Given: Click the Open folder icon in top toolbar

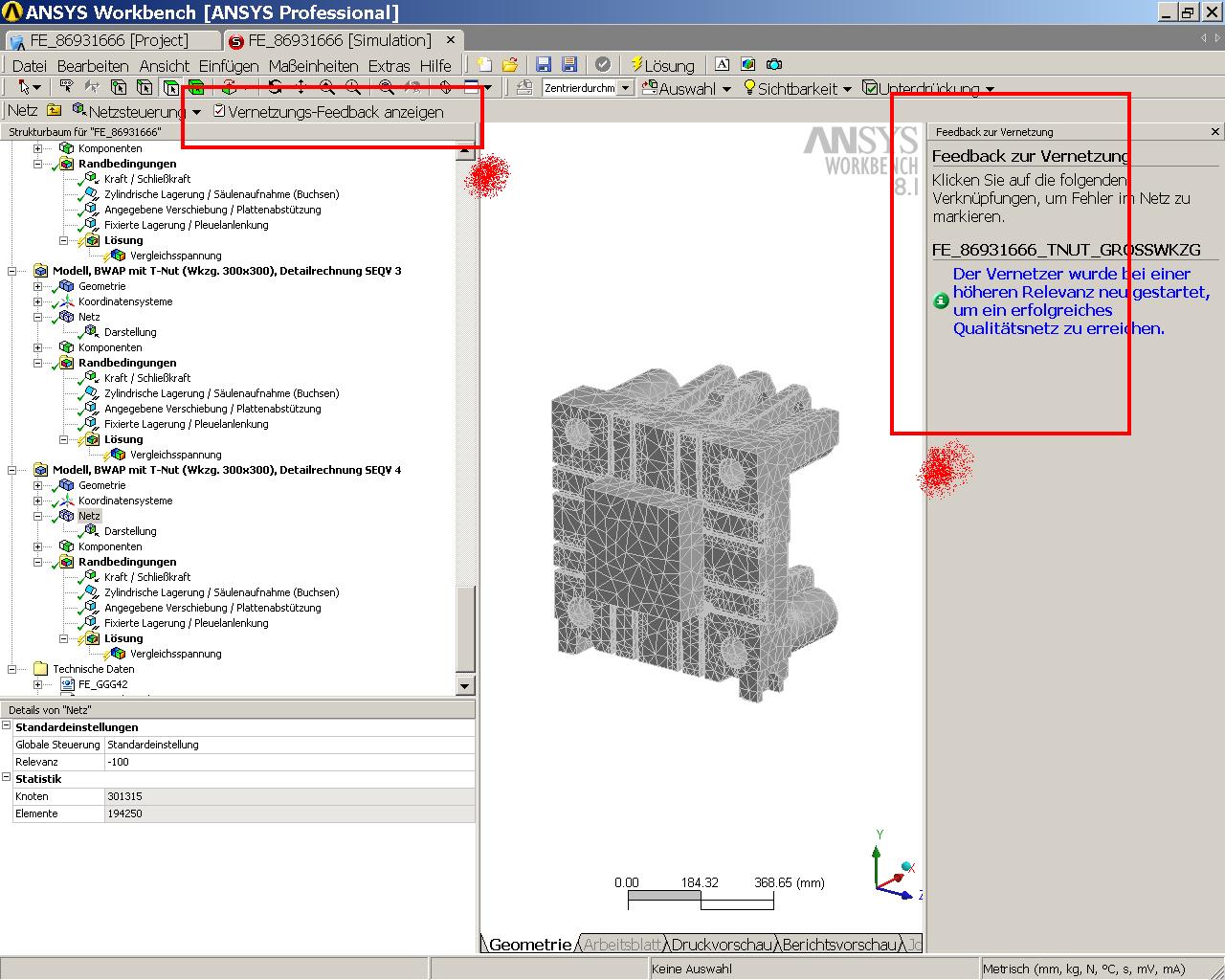Looking at the screenshot, I should point(510,64).
